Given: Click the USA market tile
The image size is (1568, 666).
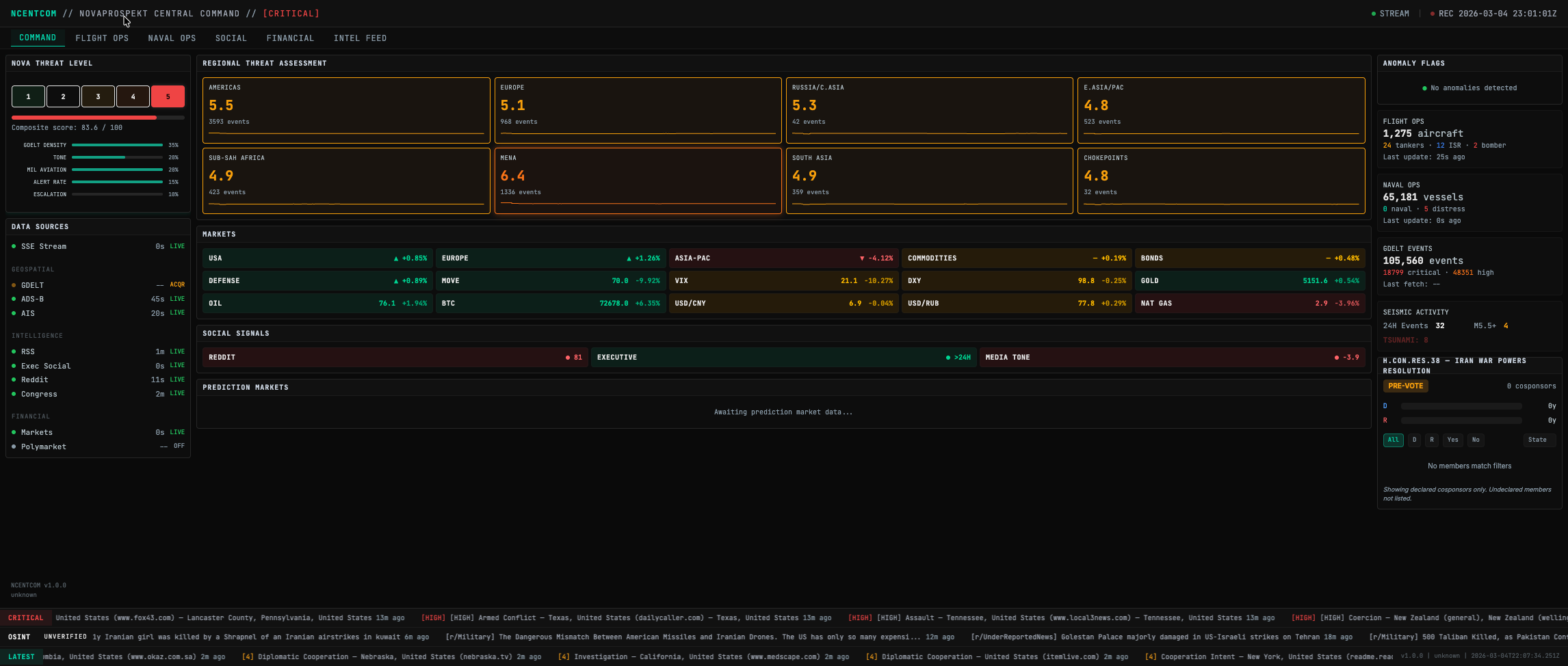Looking at the screenshot, I should (x=317, y=258).
